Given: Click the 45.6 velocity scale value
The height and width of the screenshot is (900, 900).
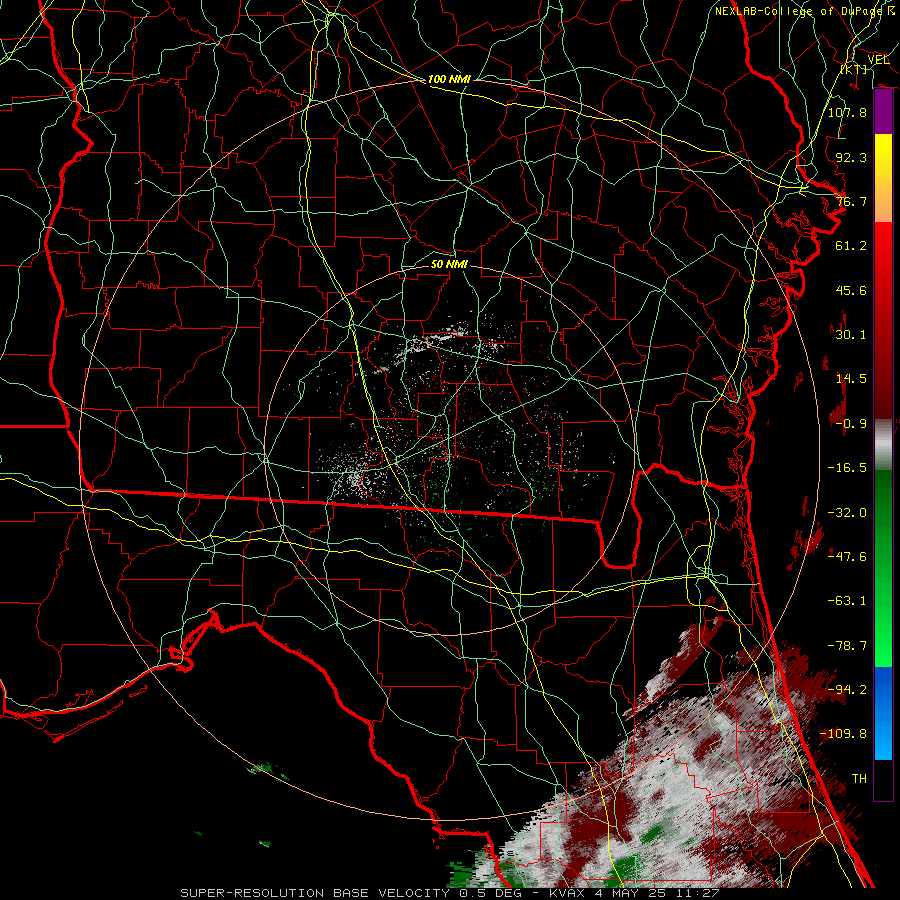Looking at the screenshot, I should pos(851,290).
